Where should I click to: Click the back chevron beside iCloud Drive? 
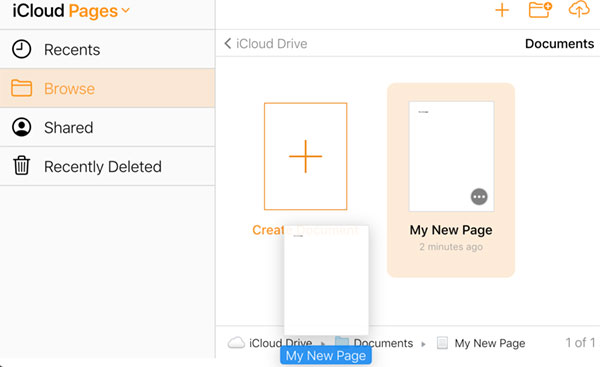pyautogui.click(x=228, y=43)
